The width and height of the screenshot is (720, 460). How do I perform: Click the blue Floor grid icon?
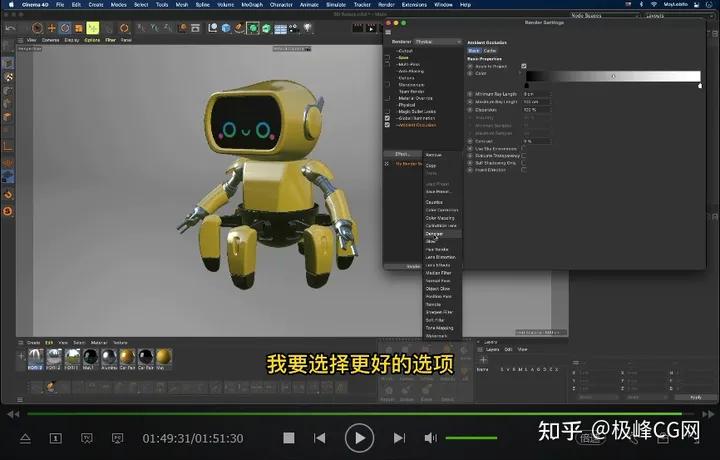[x=280, y=29]
